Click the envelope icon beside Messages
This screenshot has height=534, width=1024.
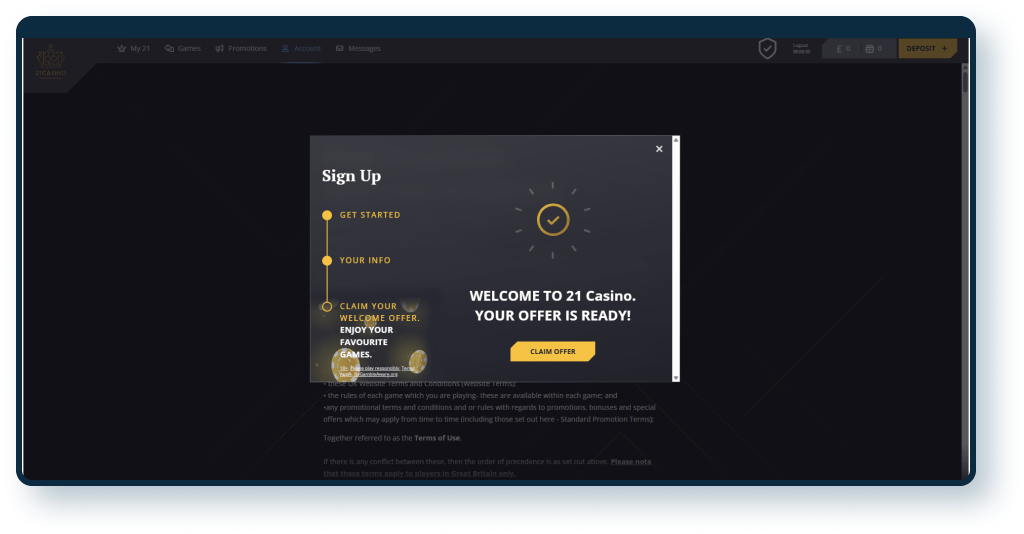(340, 48)
